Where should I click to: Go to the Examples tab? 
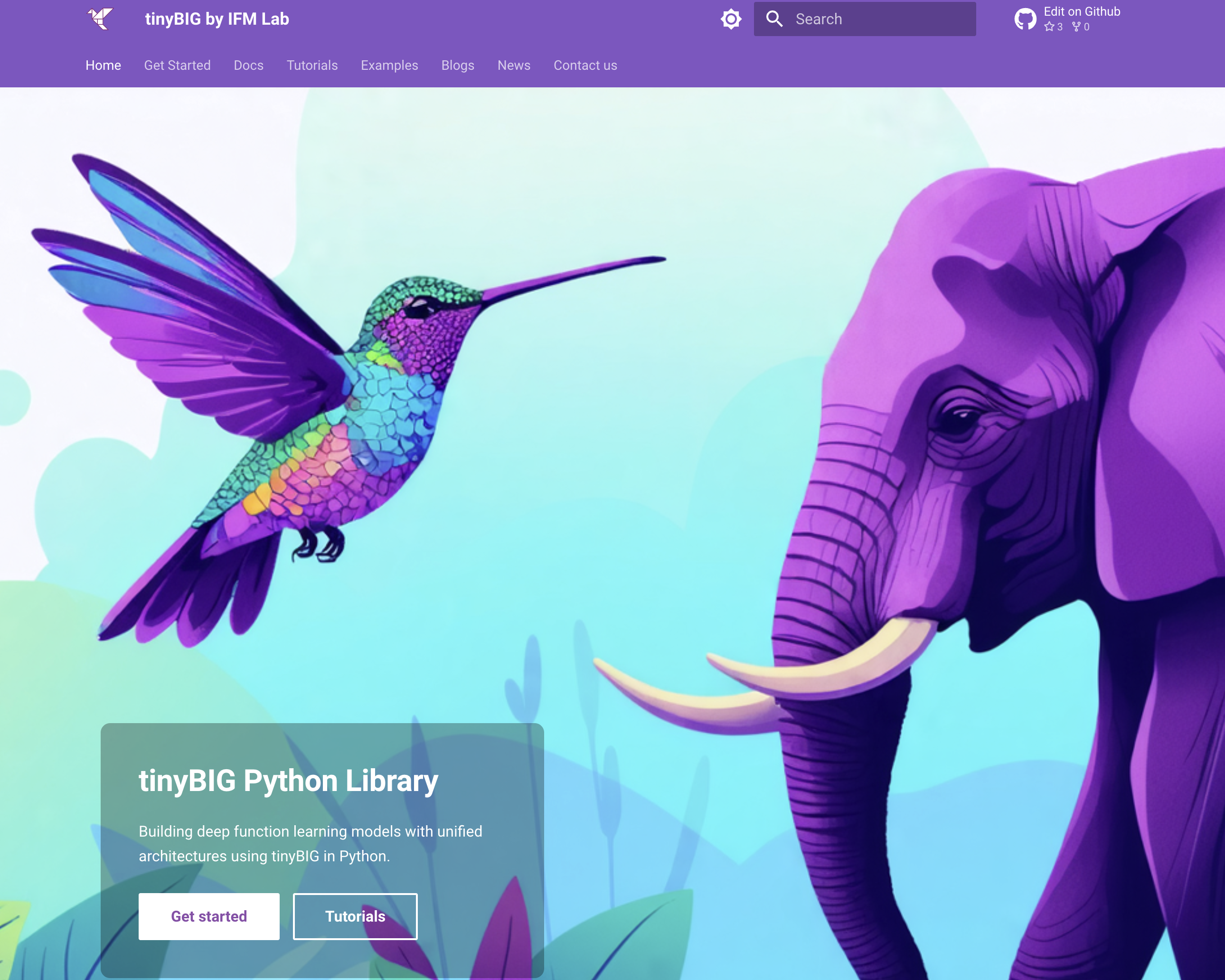click(x=390, y=66)
